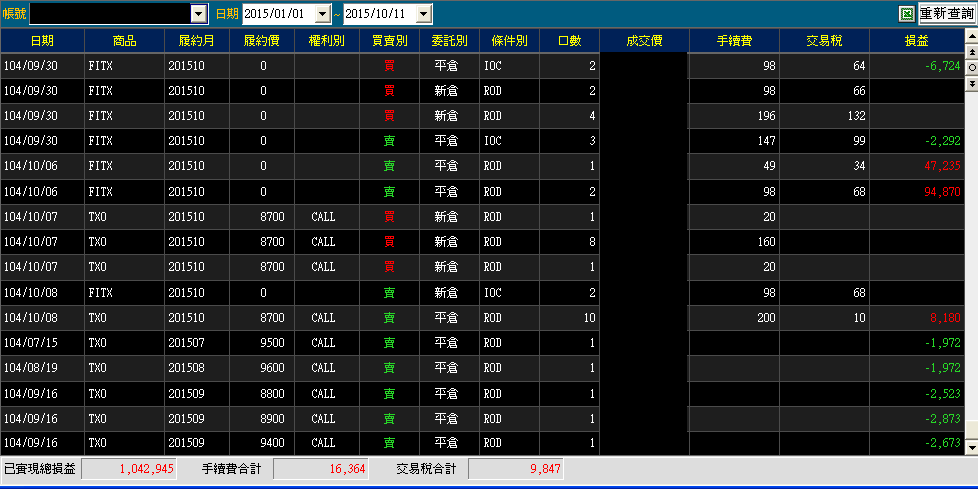Click the 成交價 column header
The width and height of the screenshot is (978, 489).
pos(644,41)
